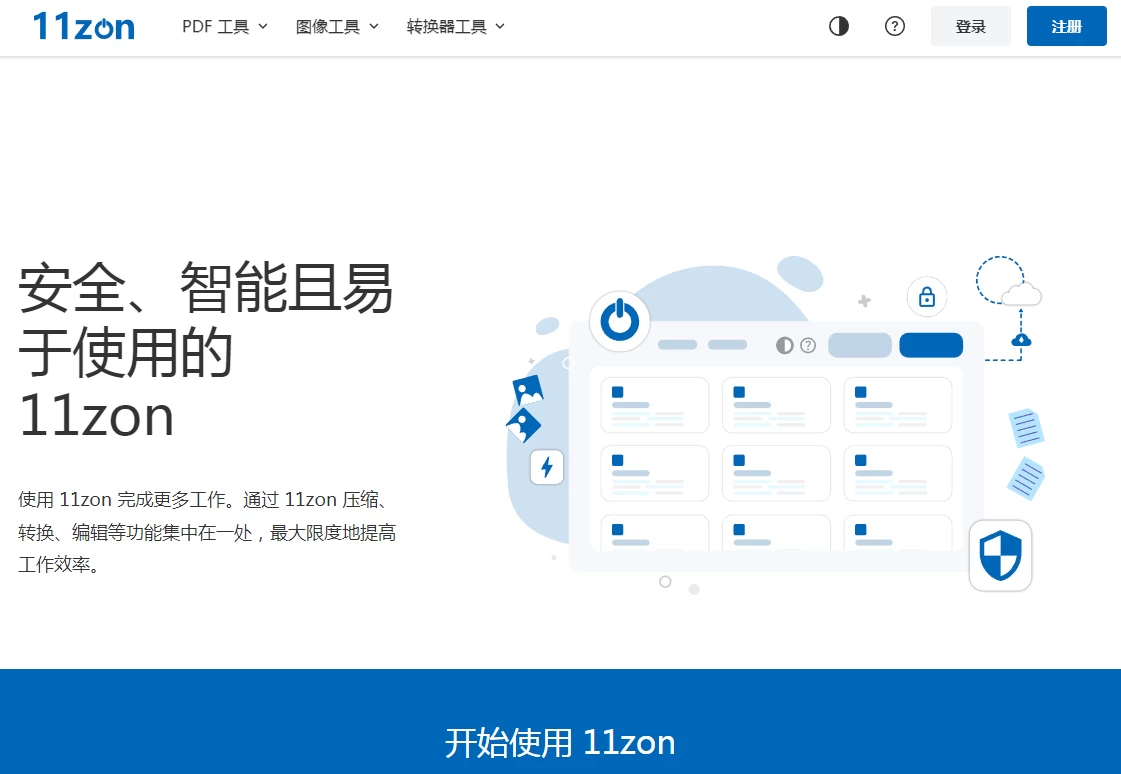
Task: Click the first tool card in the illustrated grid
Action: click(654, 405)
